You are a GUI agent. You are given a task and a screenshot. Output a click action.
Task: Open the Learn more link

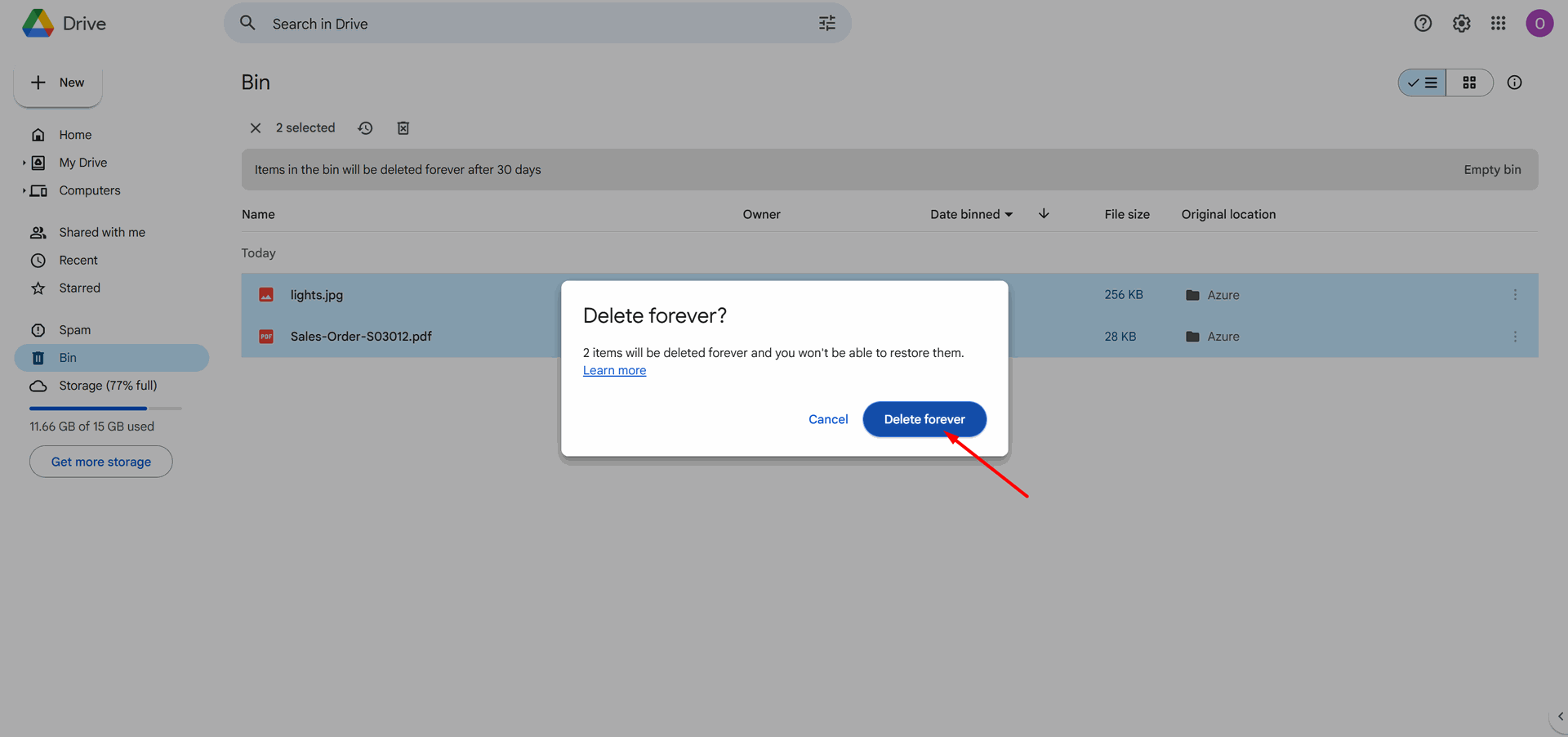[614, 370]
